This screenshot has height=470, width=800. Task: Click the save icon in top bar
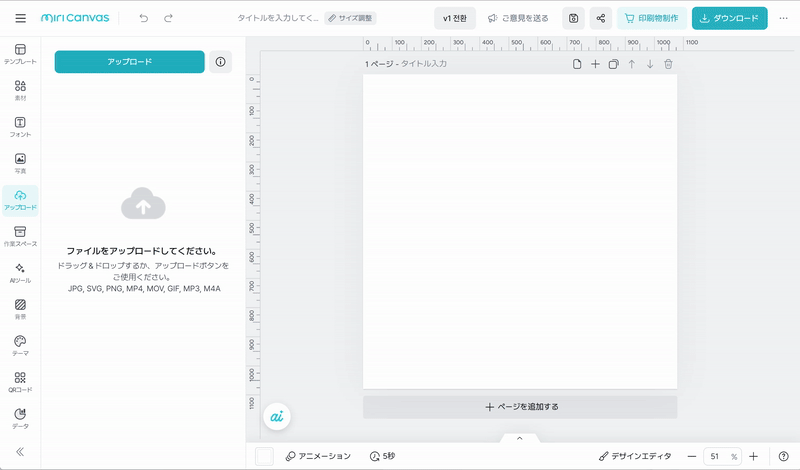click(x=573, y=18)
